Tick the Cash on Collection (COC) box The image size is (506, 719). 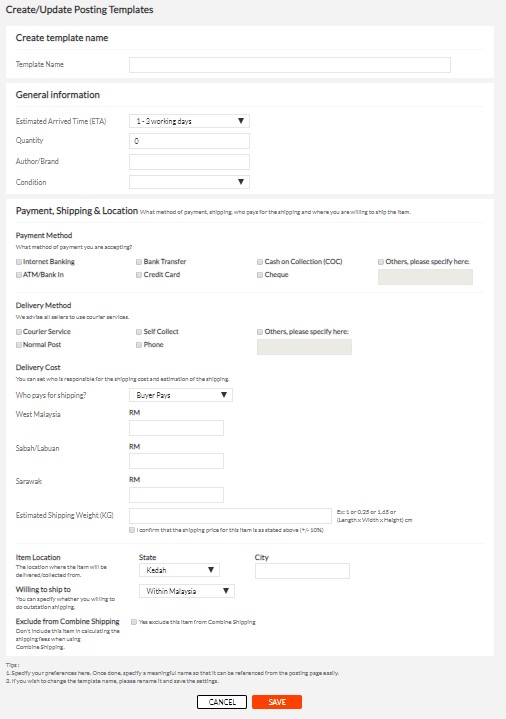point(260,262)
